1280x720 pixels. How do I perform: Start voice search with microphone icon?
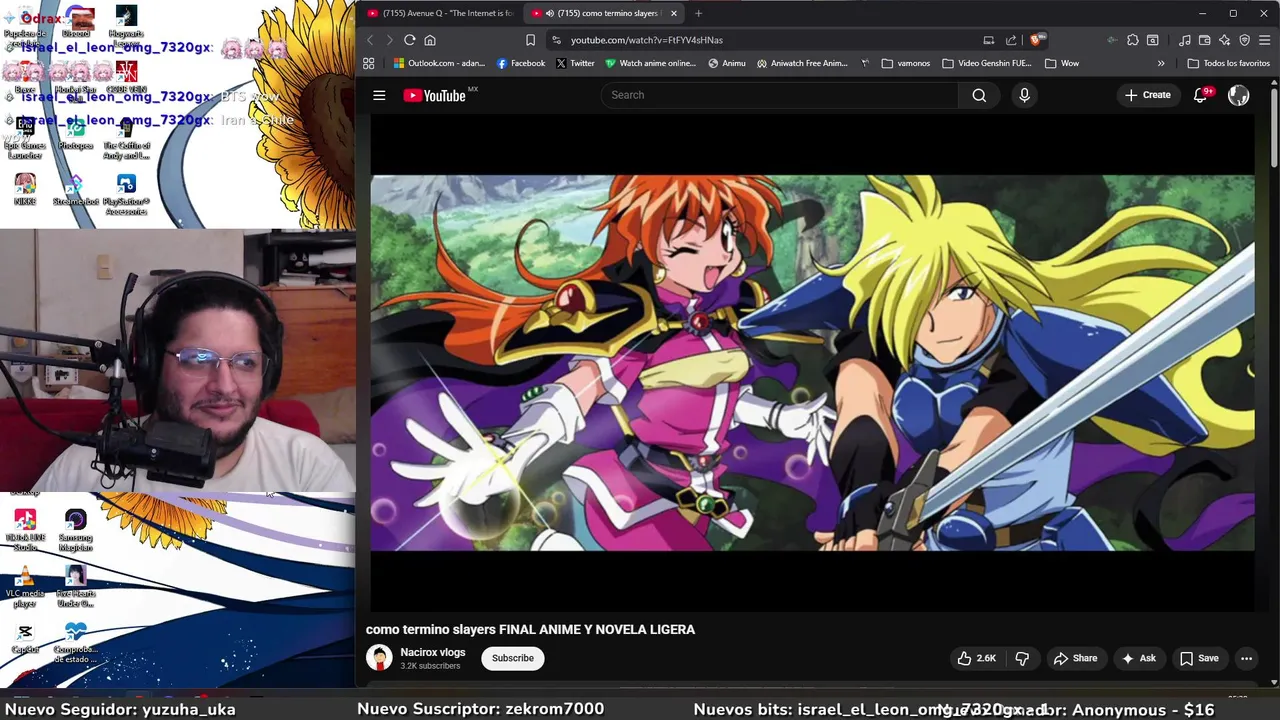tap(1024, 95)
